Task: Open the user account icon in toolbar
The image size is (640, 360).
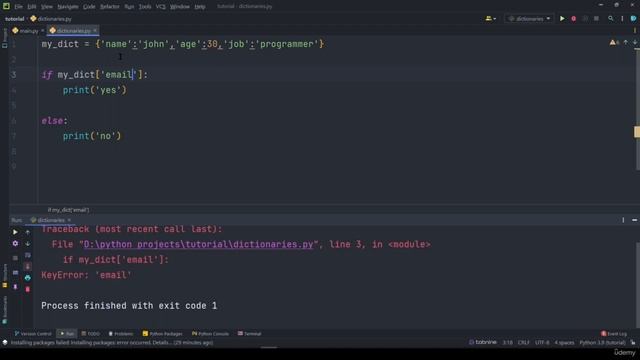Action: pyautogui.click(x=488, y=18)
